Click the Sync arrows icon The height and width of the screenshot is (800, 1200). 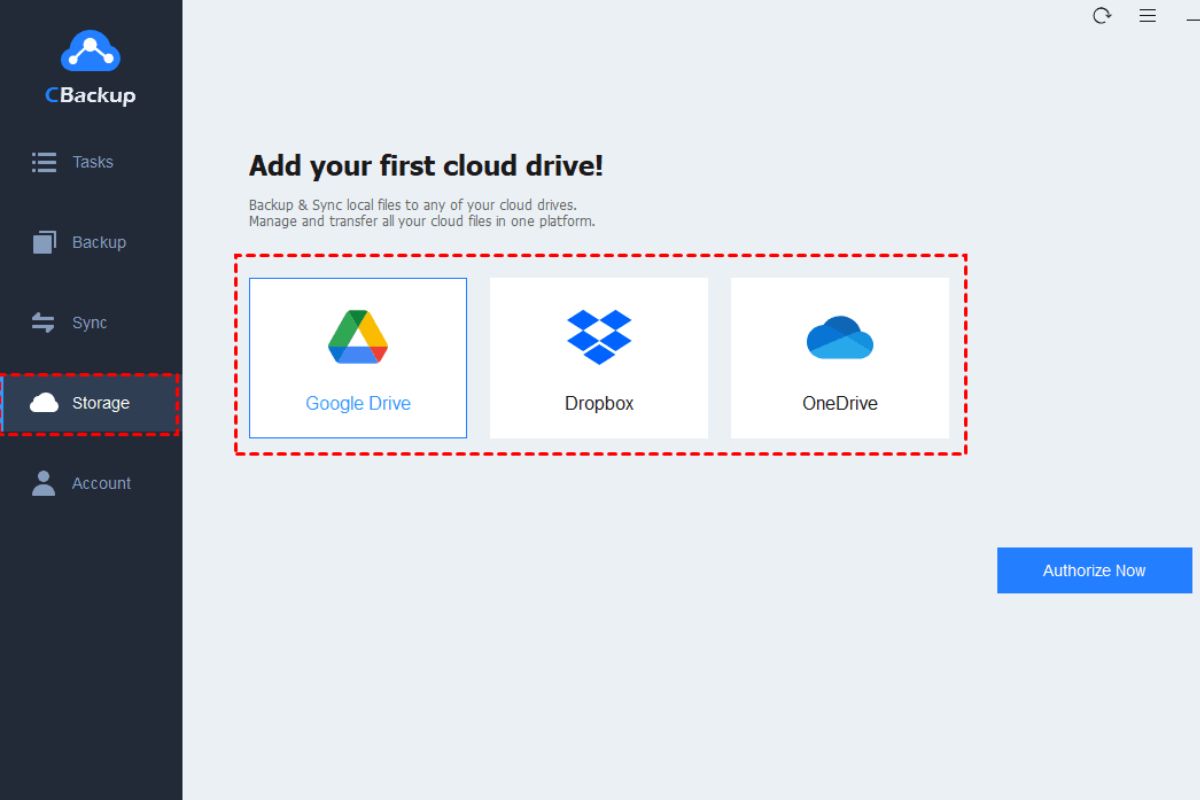[43, 323]
